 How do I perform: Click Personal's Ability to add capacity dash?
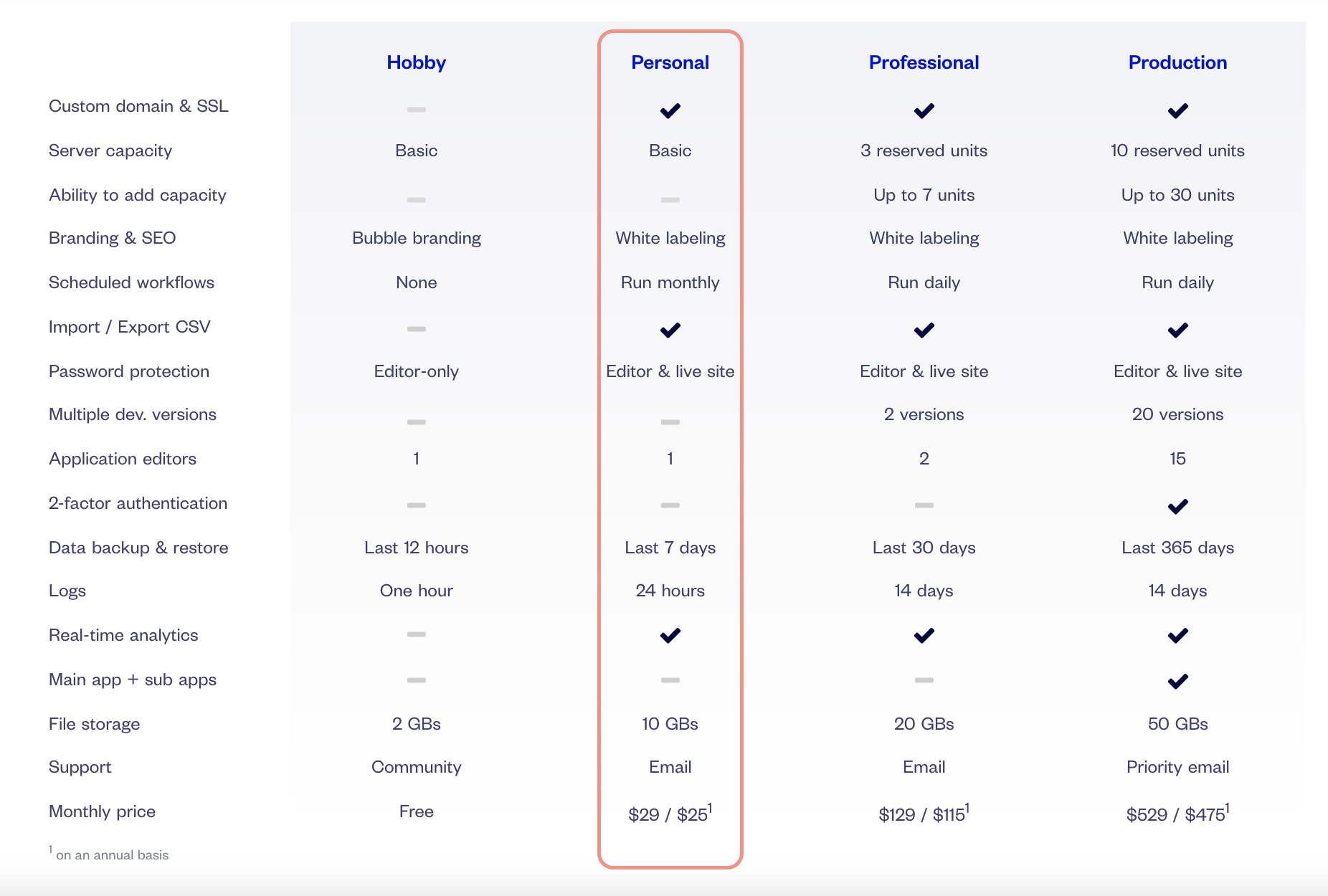point(670,200)
